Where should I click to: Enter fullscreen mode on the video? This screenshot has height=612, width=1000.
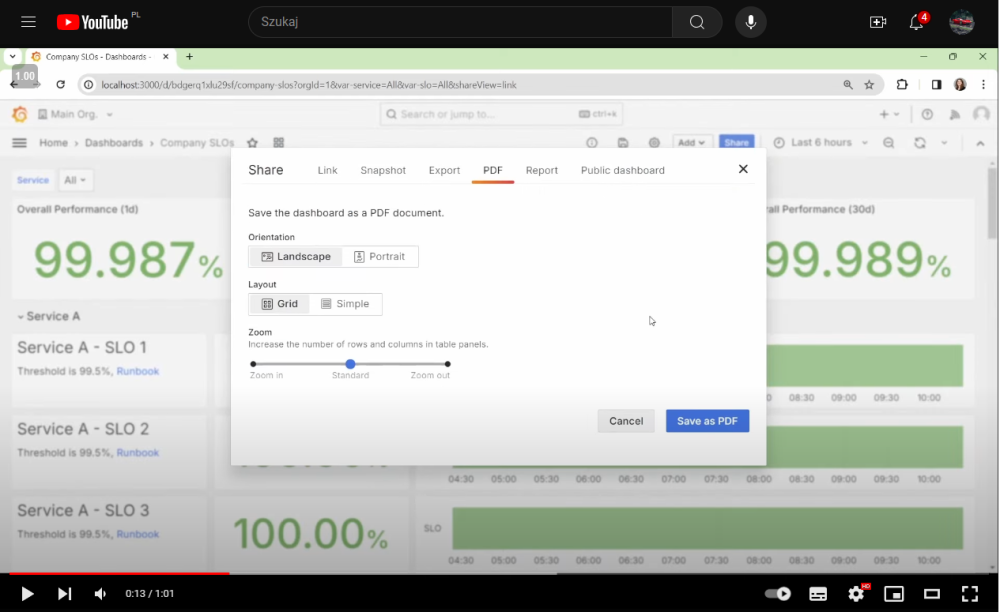969,593
